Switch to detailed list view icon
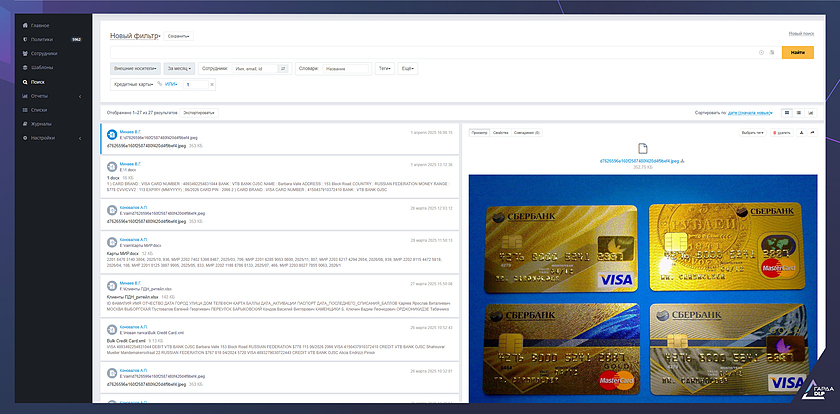The height and width of the screenshot is (414, 840). coord(786,113)
